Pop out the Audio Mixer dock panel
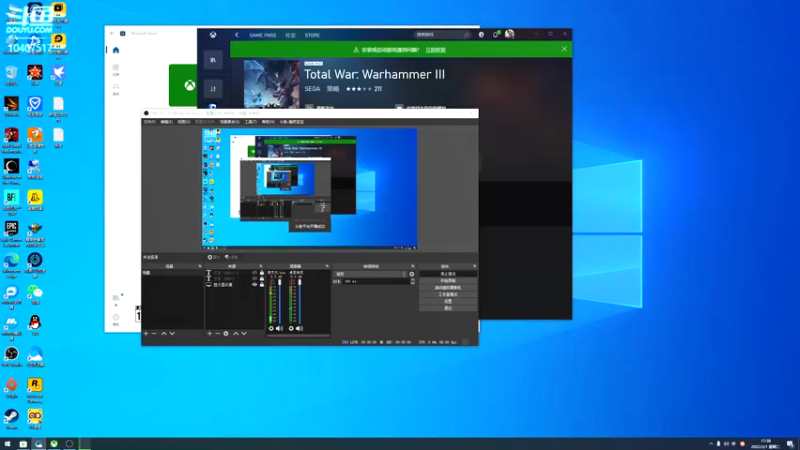 (x=327, y=266)
